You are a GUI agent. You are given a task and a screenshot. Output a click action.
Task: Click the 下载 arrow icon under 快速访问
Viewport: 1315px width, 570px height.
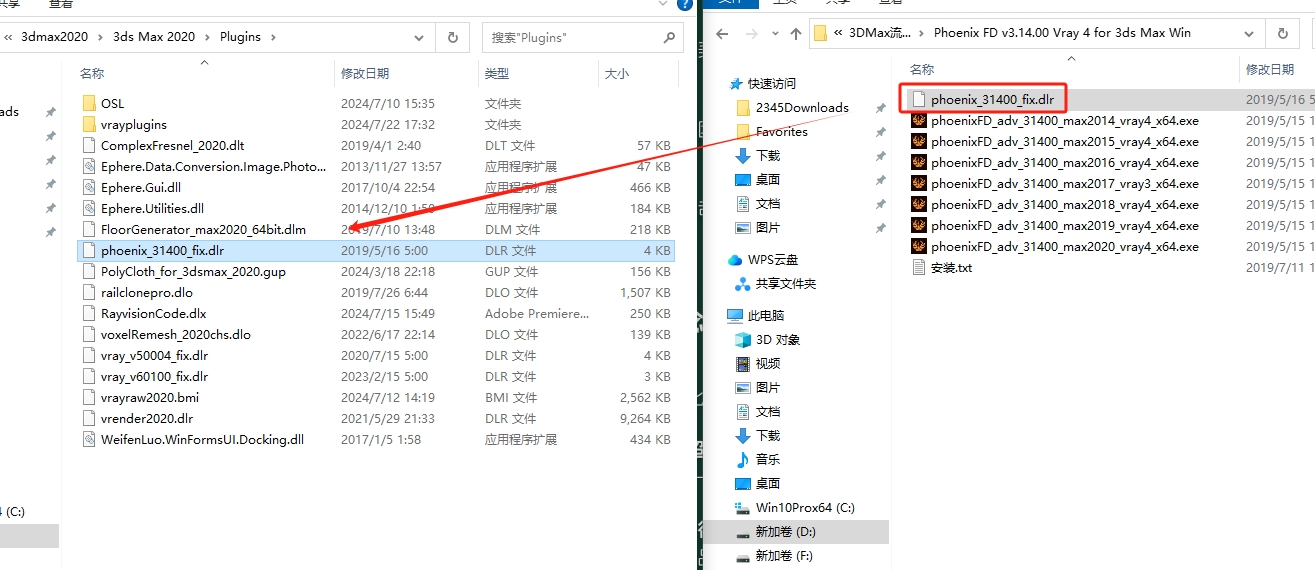pos(743,155)
